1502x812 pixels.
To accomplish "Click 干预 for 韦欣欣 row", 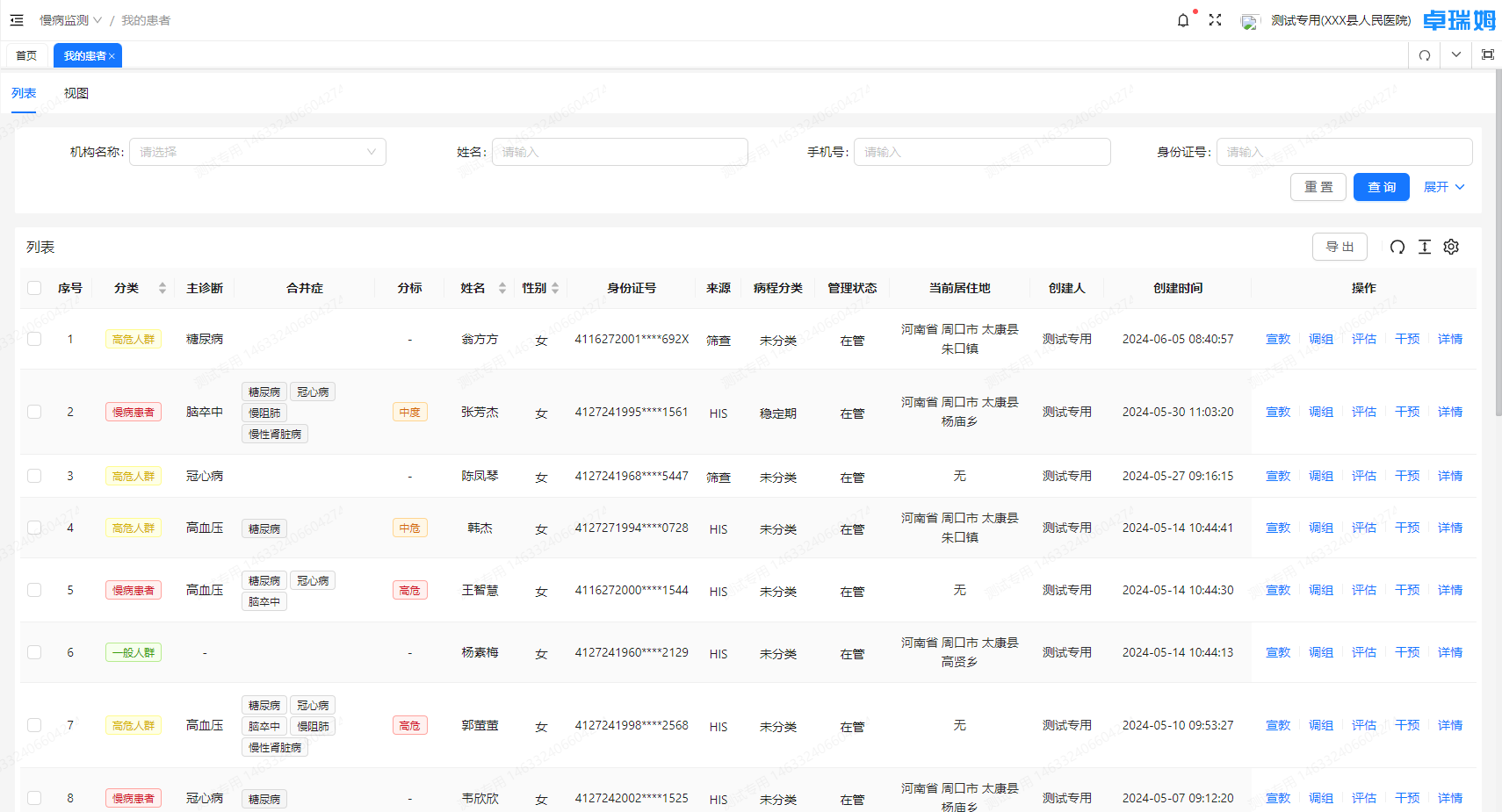I will [1407, 798].
